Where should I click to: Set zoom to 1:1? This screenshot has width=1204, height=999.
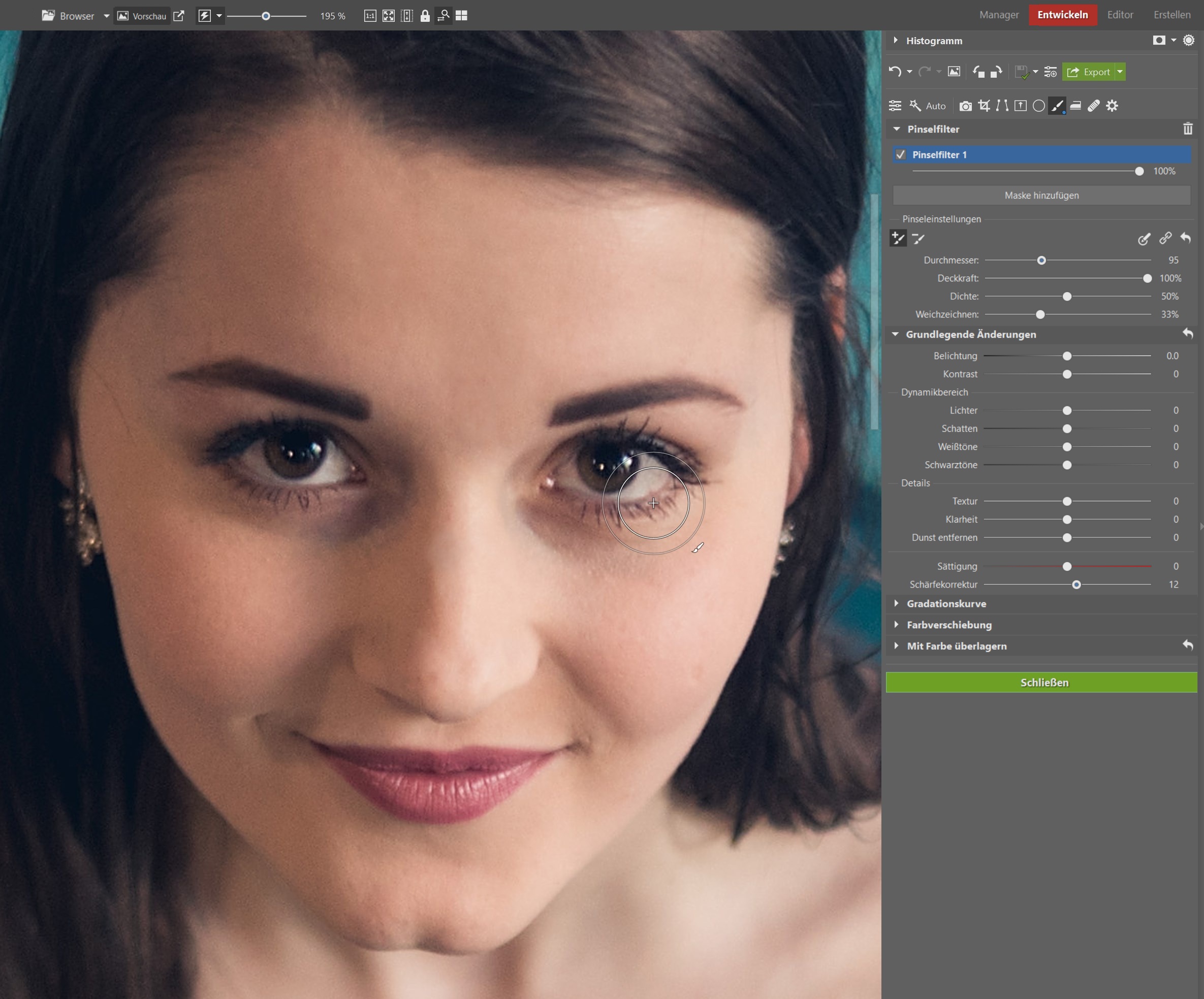point(370,15)
